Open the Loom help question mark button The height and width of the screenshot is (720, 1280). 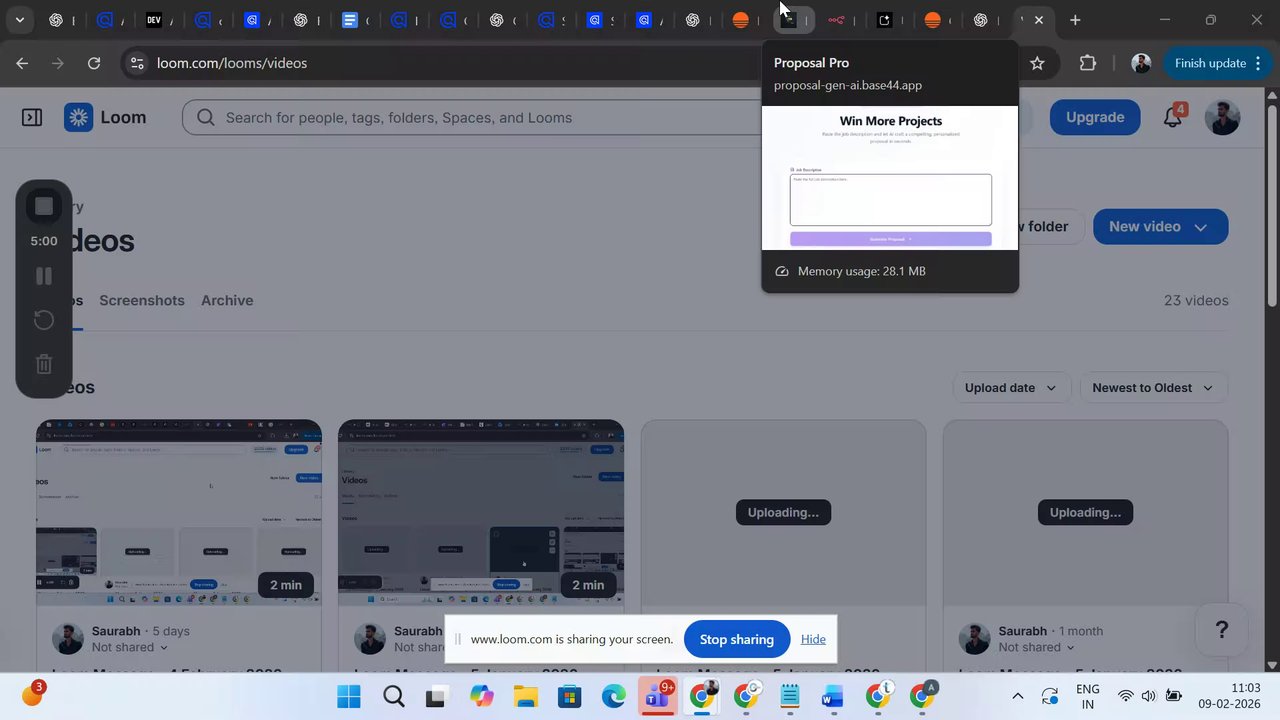coord(1221,630)
